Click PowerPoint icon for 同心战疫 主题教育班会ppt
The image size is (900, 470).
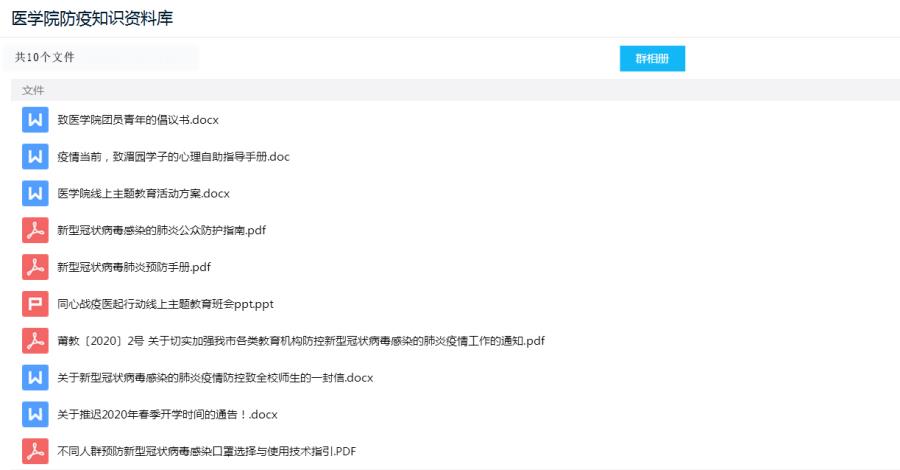(x=35, y=304)
